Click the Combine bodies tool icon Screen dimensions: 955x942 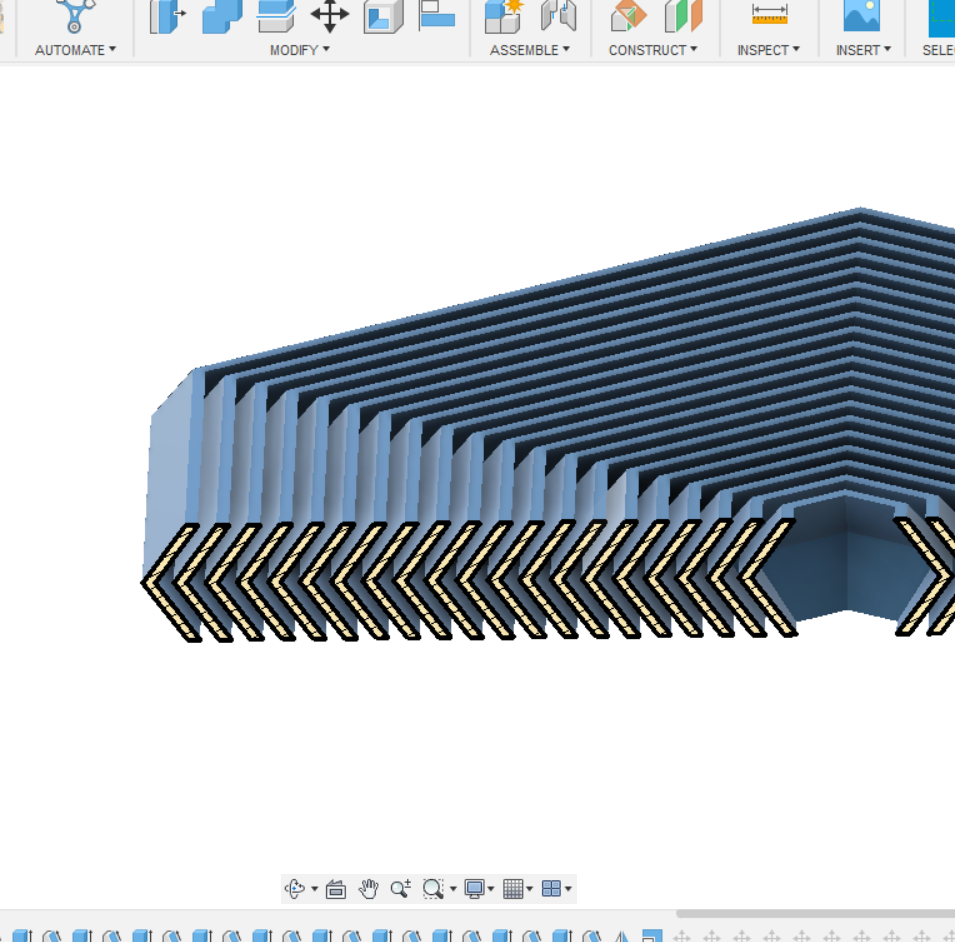click(x=222, y=16)
